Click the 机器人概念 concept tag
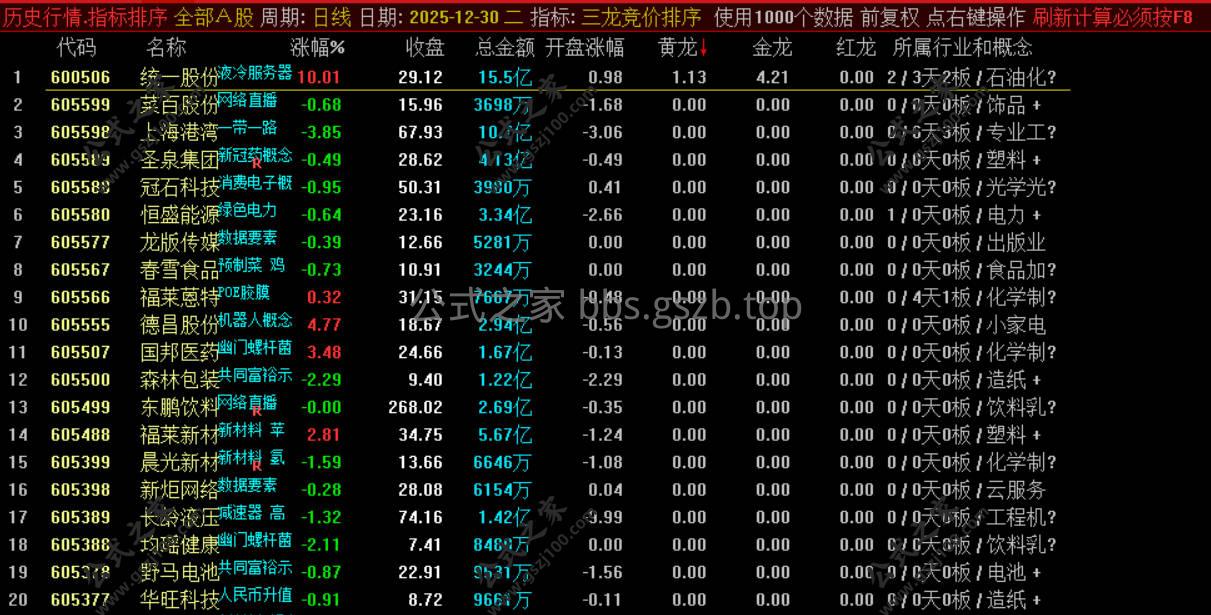 255,319
